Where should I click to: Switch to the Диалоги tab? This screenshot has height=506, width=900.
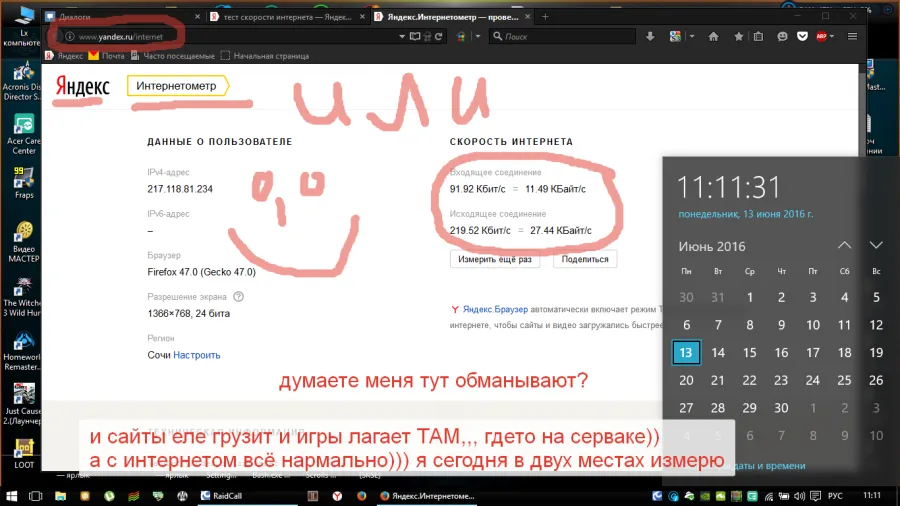[123, 17]
